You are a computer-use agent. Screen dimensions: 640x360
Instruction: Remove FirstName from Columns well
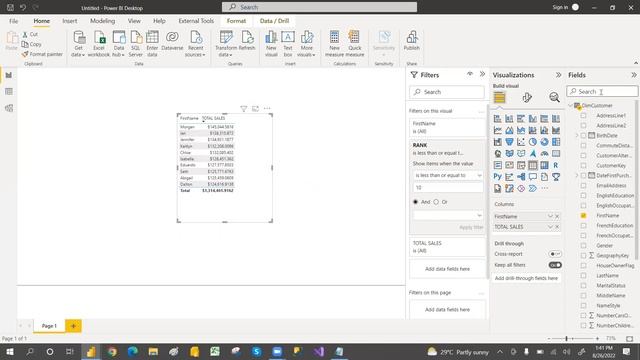tap(557, 216)
